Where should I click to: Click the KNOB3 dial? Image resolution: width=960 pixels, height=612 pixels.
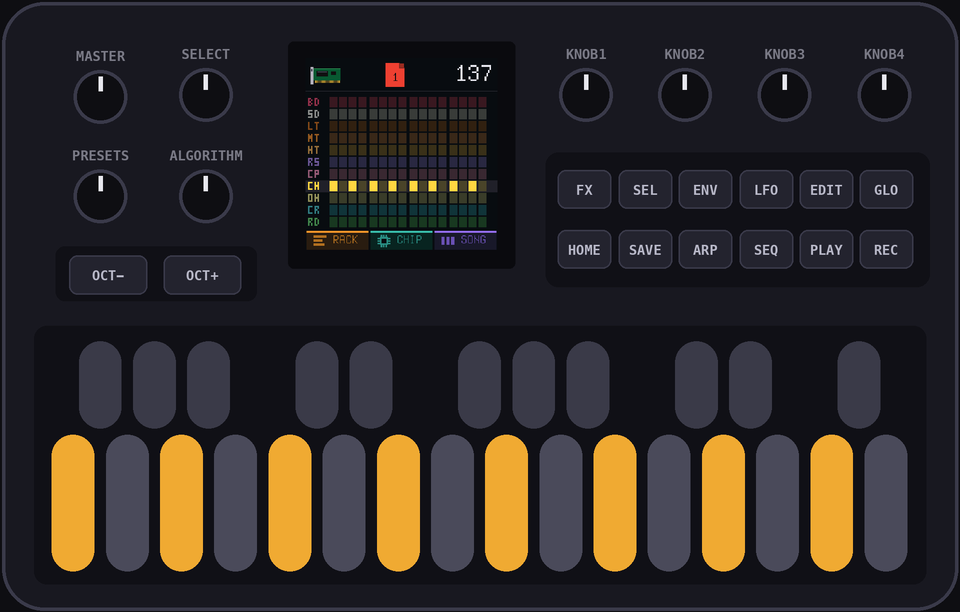pos(784,95)
